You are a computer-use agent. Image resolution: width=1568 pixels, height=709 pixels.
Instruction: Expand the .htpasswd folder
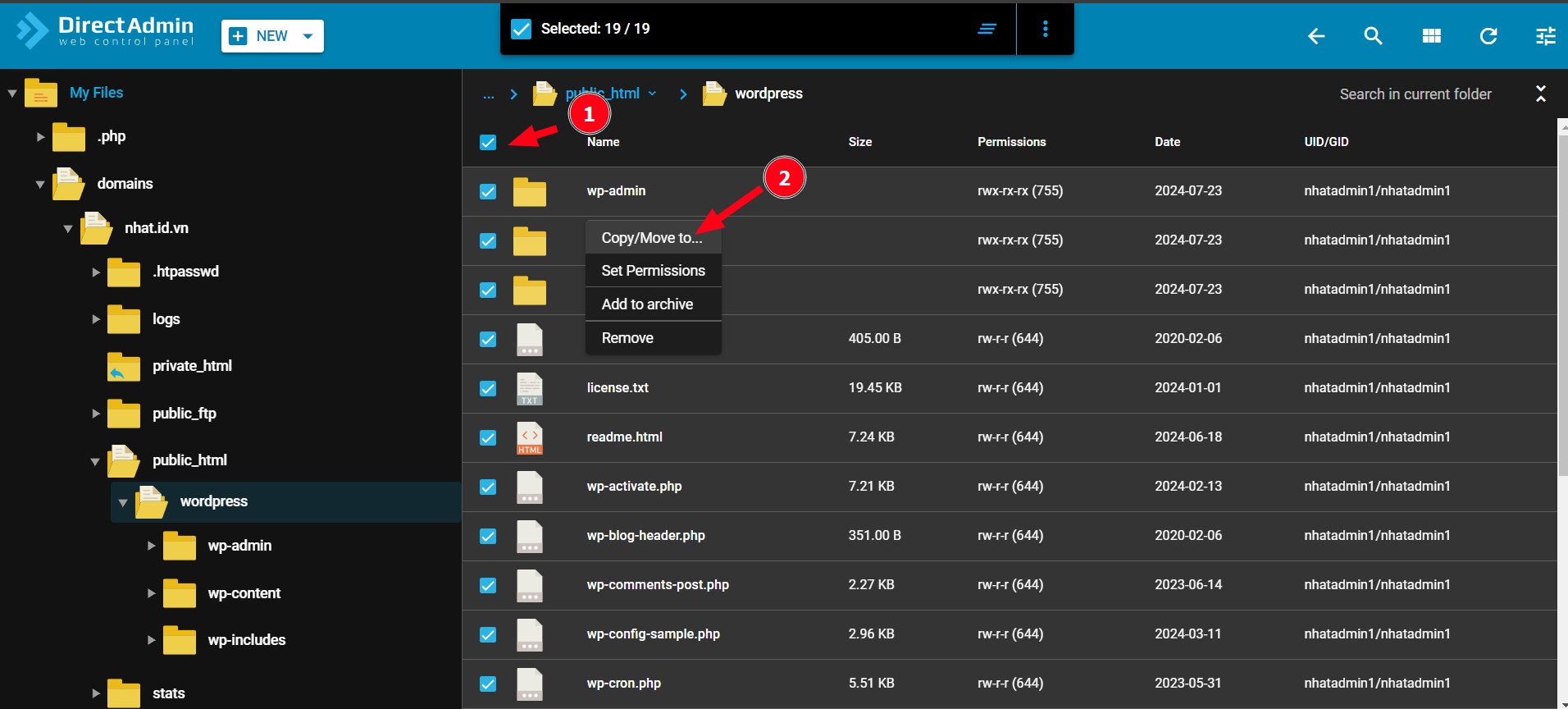point(96,272)
